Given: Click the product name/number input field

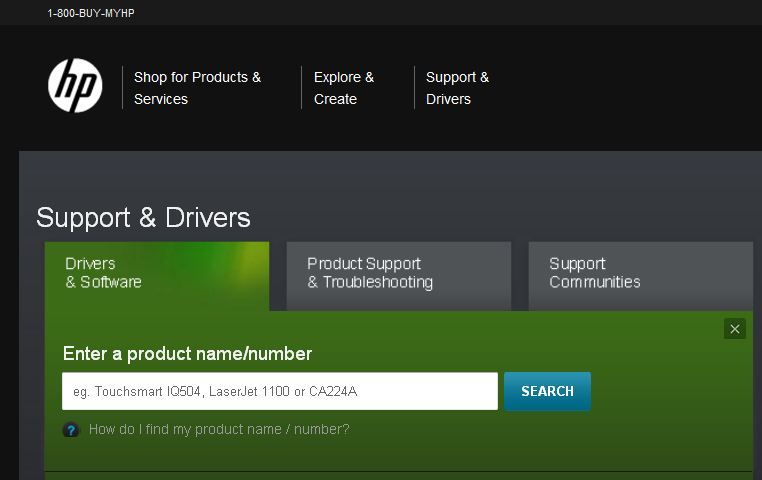Looking at the screenshot, I should 280,391.
